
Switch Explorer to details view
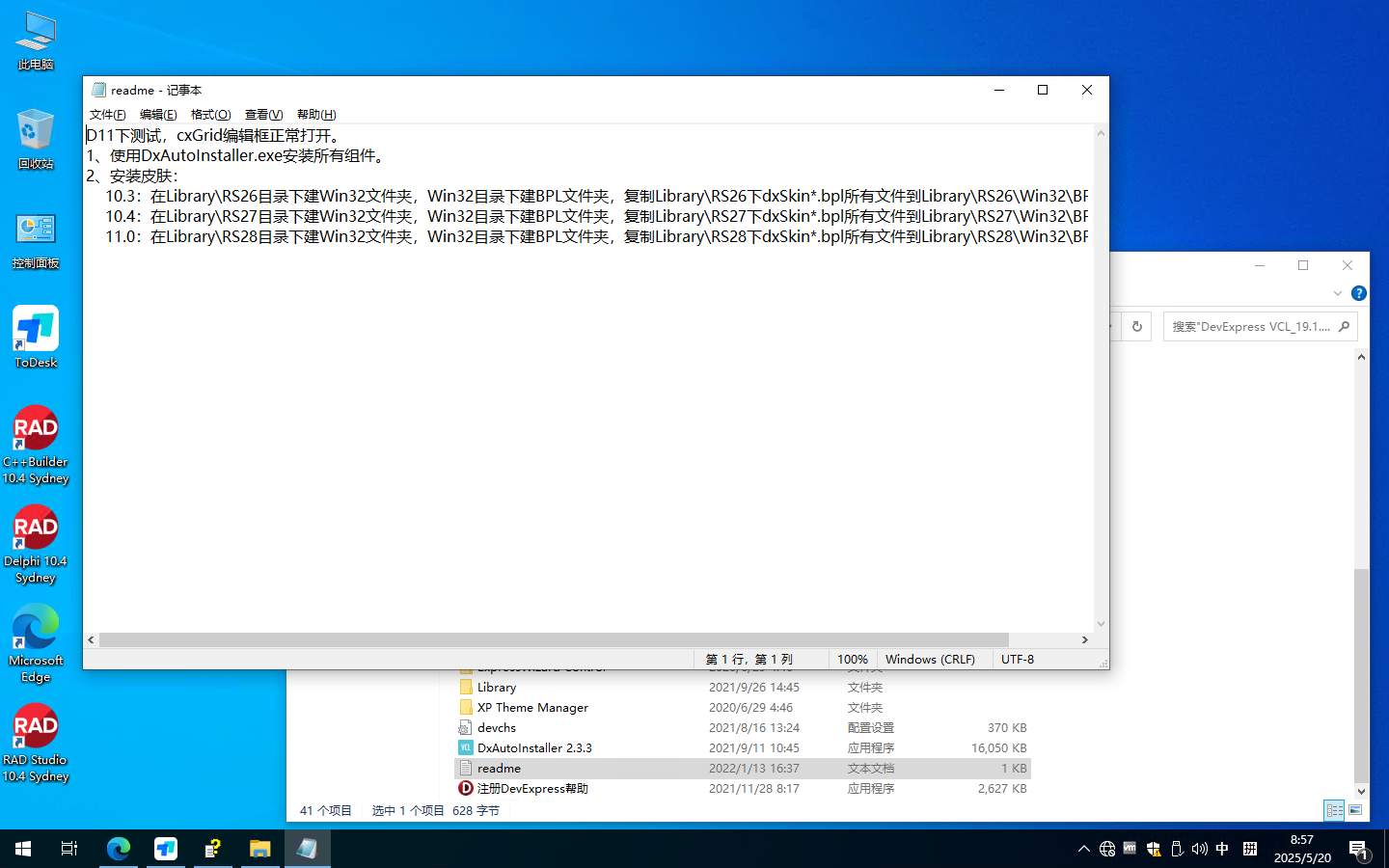[x=1334, y=811]
